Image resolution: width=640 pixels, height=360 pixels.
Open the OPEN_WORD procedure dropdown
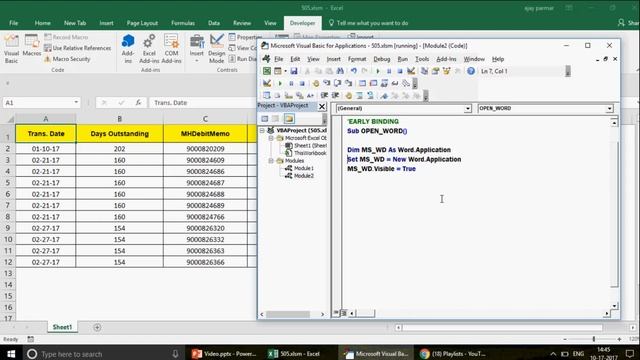[609, 109]
